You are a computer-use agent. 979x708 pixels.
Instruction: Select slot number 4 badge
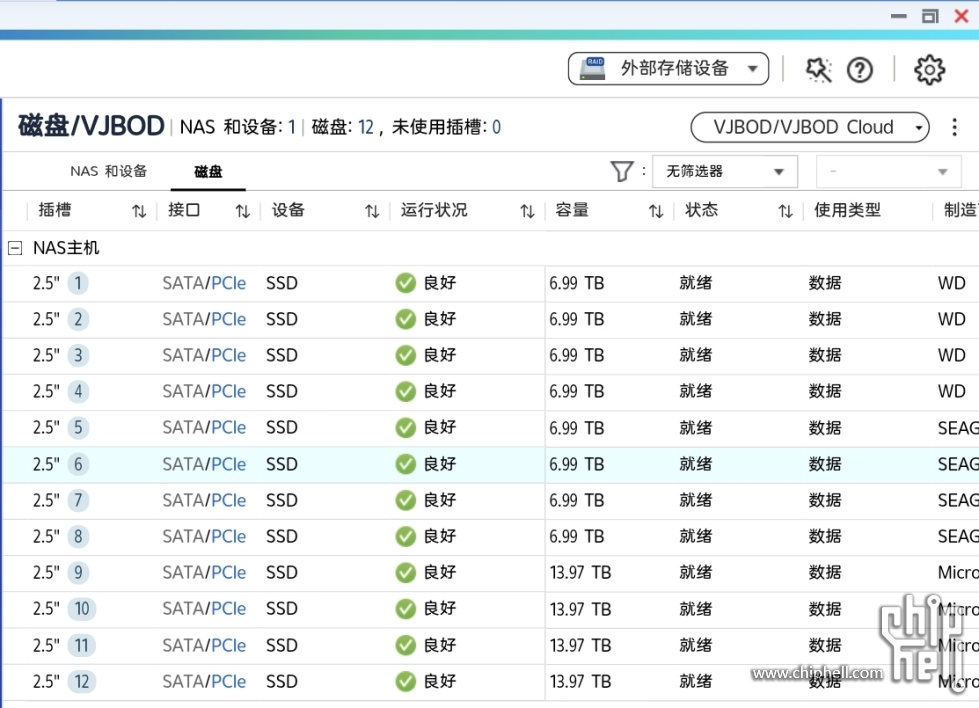78,392
